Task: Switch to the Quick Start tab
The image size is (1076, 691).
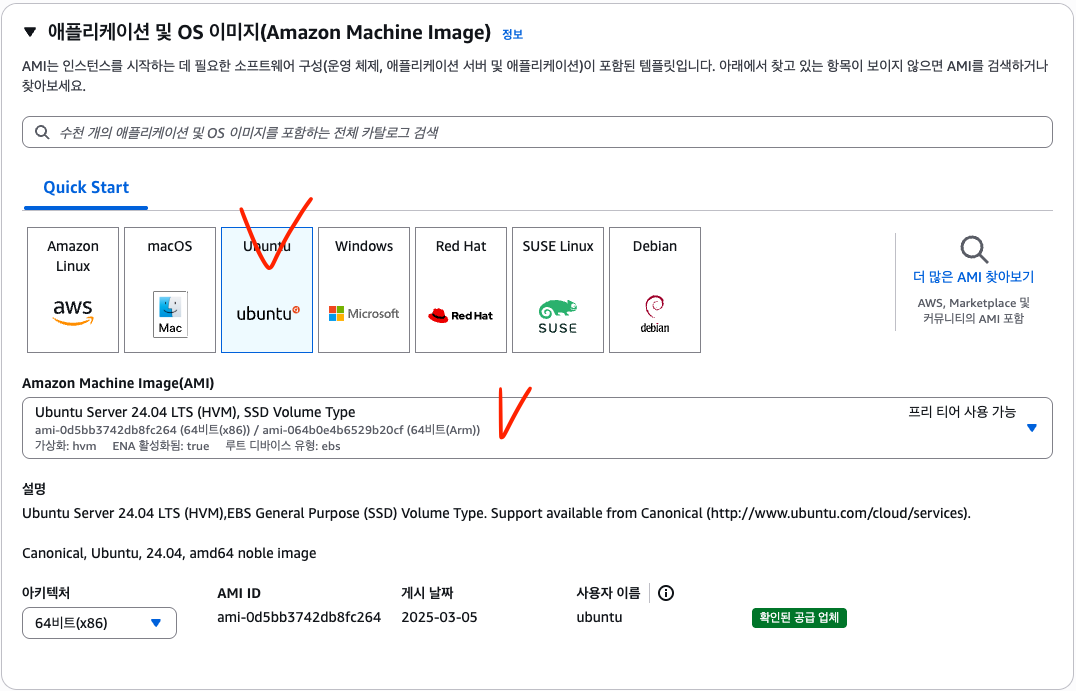Action: click(86, 187)
